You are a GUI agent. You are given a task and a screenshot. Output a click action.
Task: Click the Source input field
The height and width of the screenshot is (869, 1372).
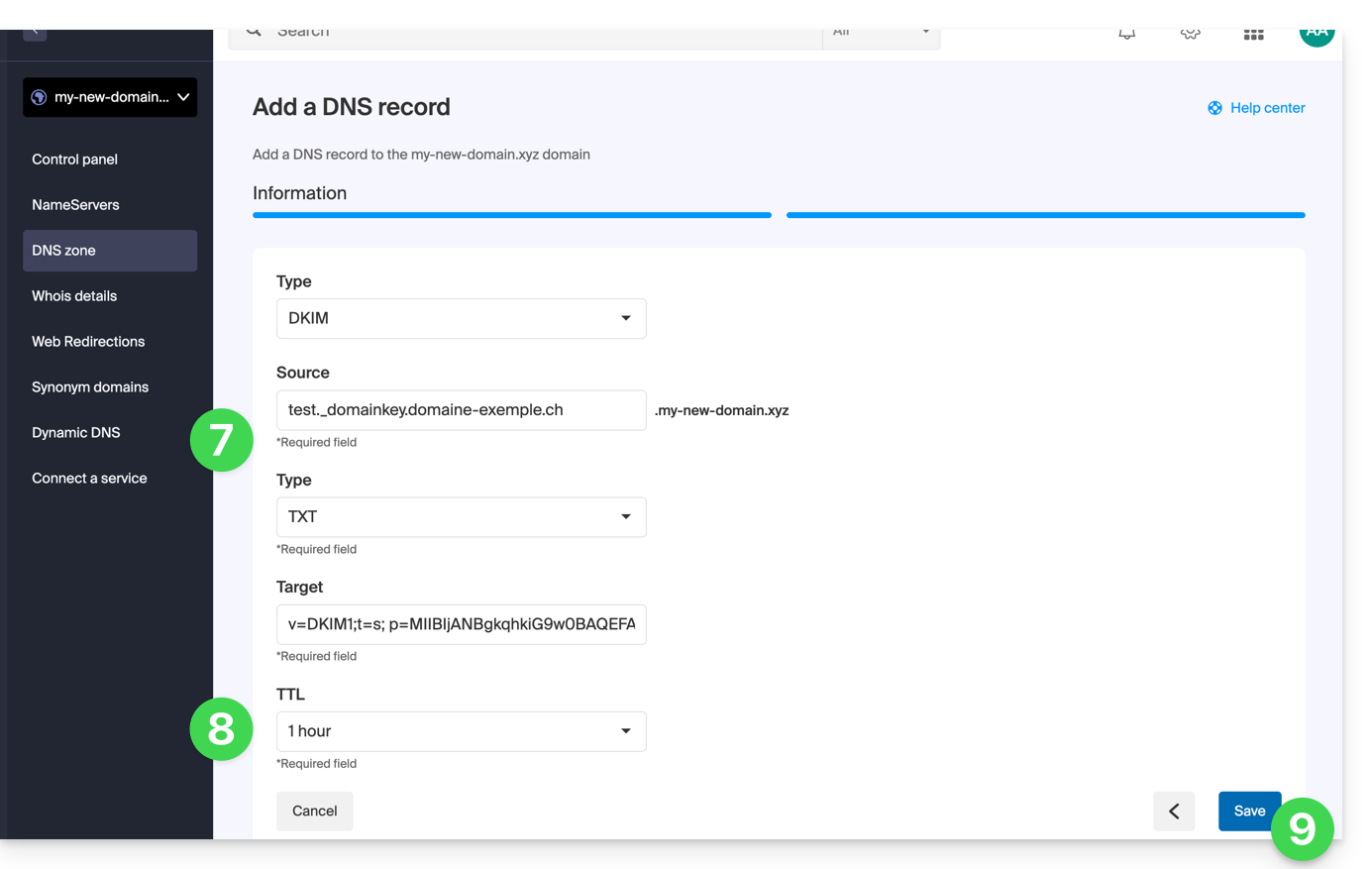point(461,410)
